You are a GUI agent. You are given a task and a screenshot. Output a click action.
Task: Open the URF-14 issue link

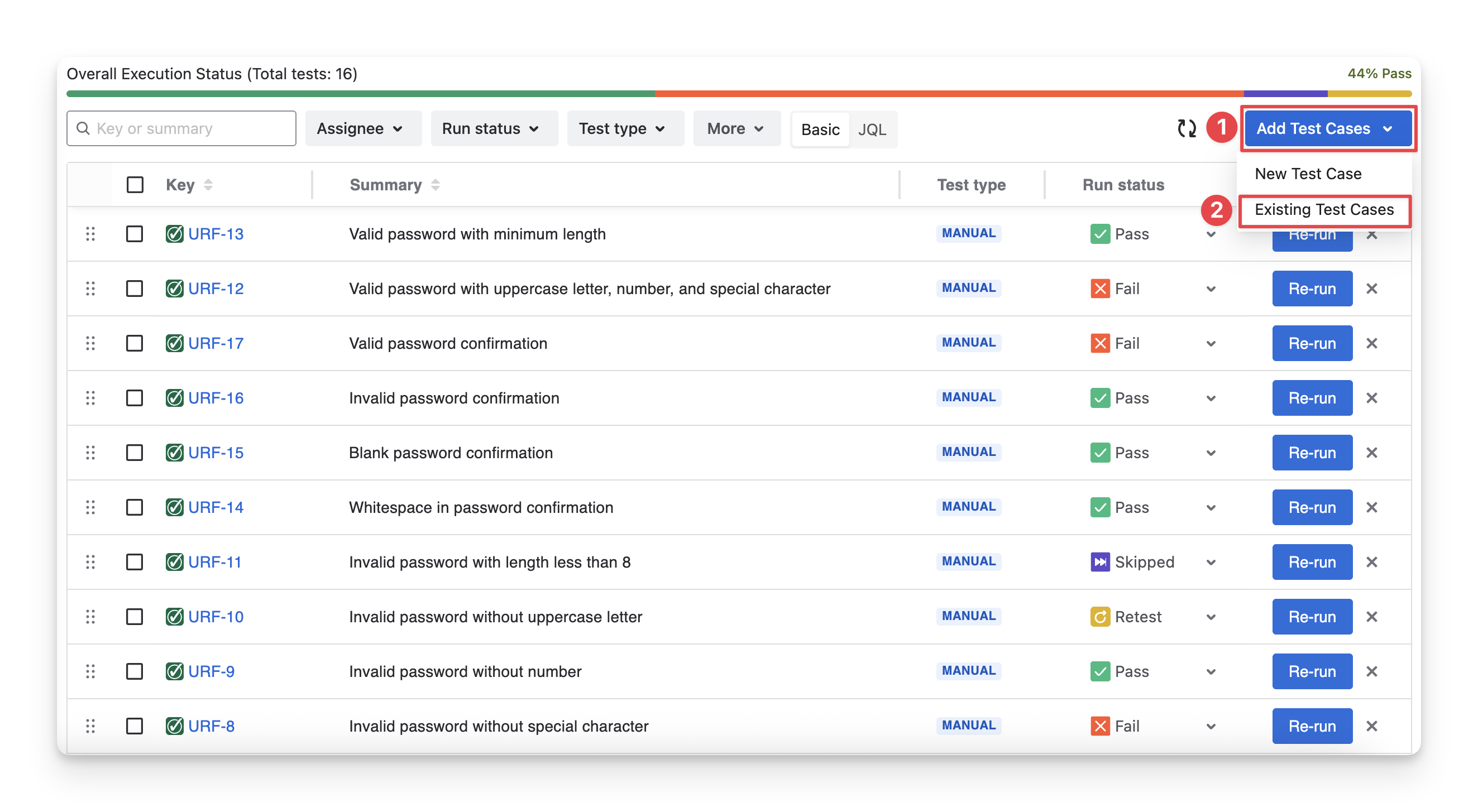point(216,507)
